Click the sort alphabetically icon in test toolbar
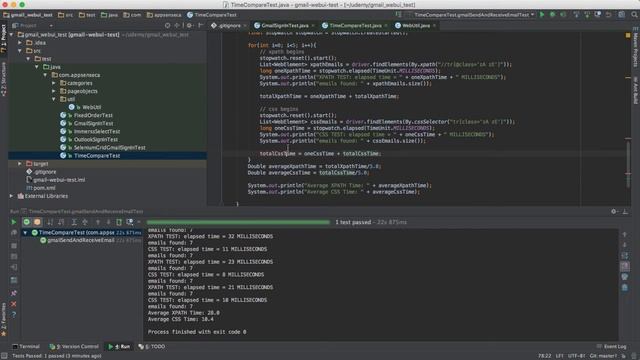 [50, 222]
